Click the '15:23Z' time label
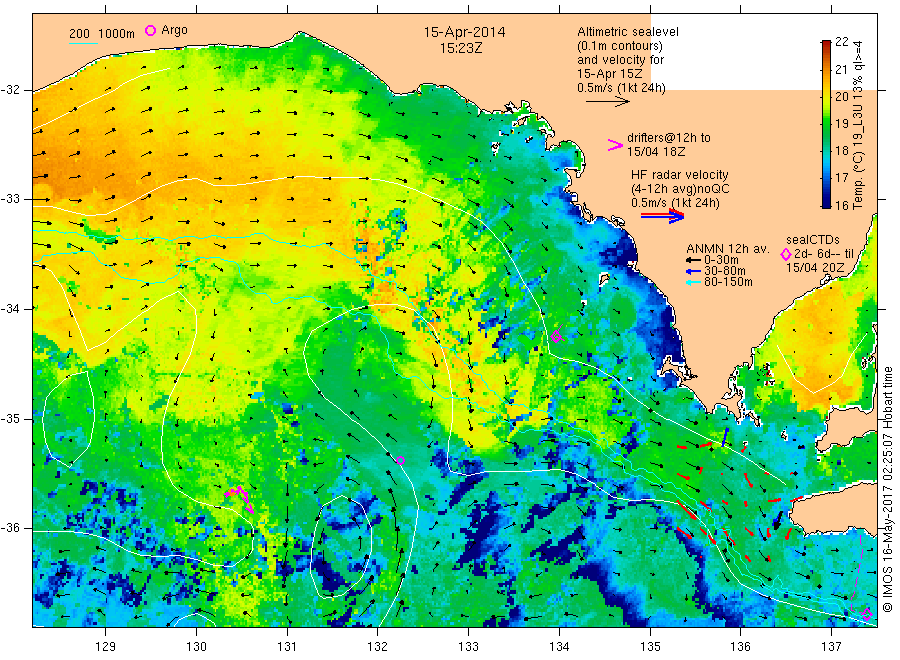This screenshot has height=660, width=900. coord(461,48)
